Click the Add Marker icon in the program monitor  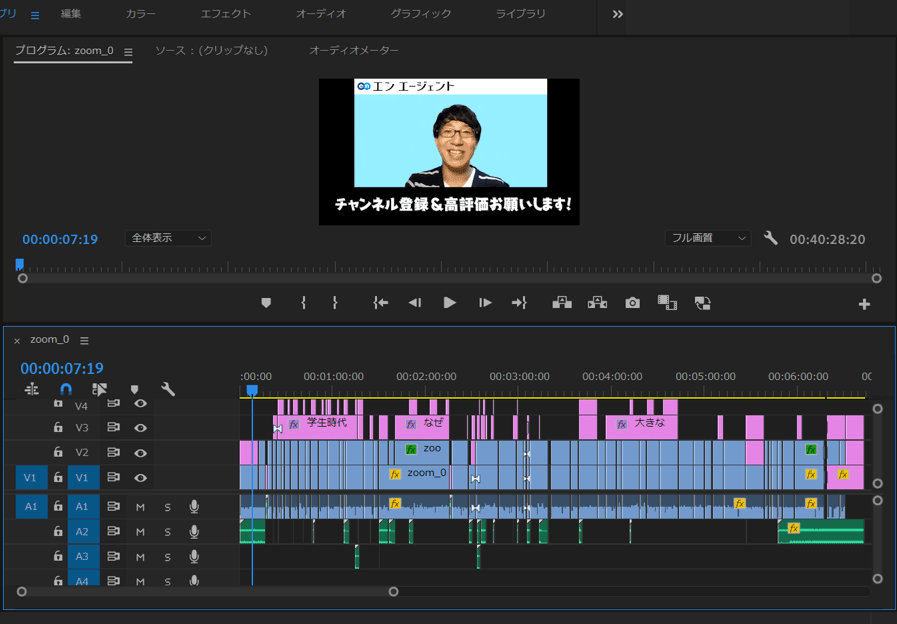coord(266,303)
